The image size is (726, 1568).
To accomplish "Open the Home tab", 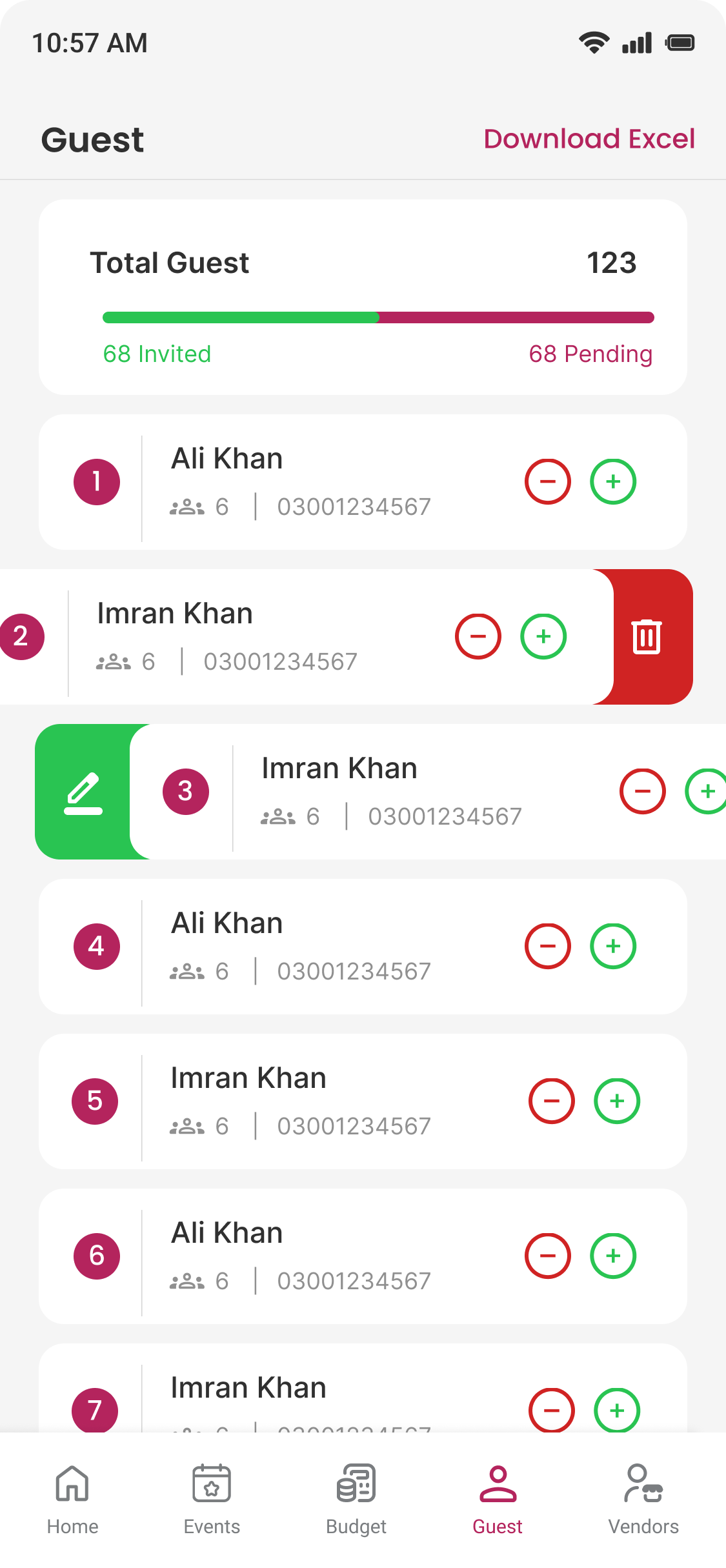I will pos(72,1498).
